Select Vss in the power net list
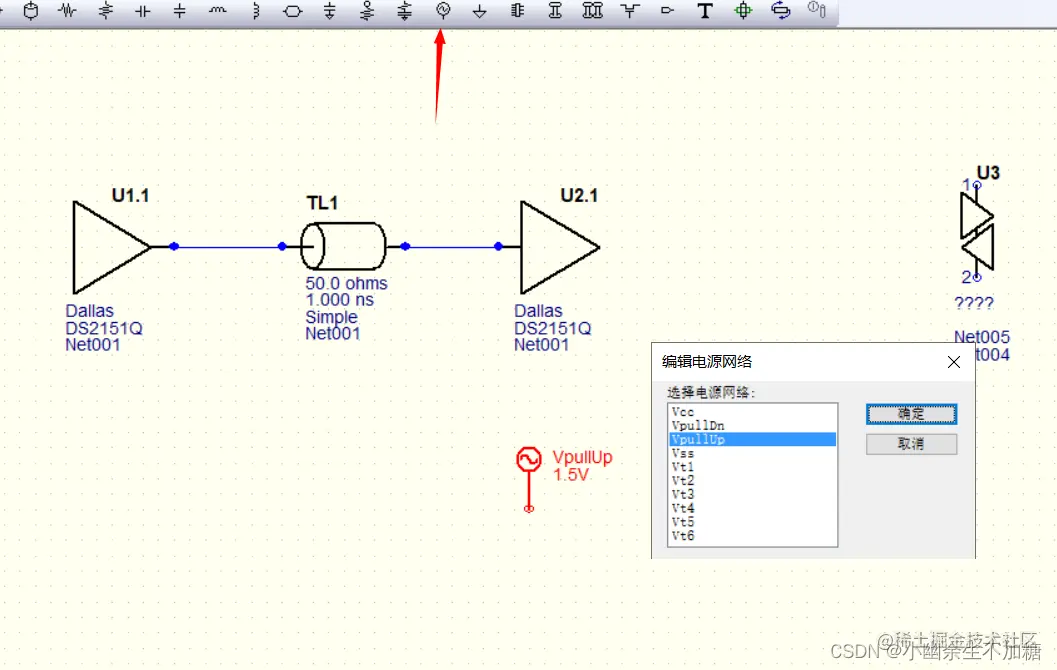Screen dimensions: 1057x670 click(x=752, y=454)
